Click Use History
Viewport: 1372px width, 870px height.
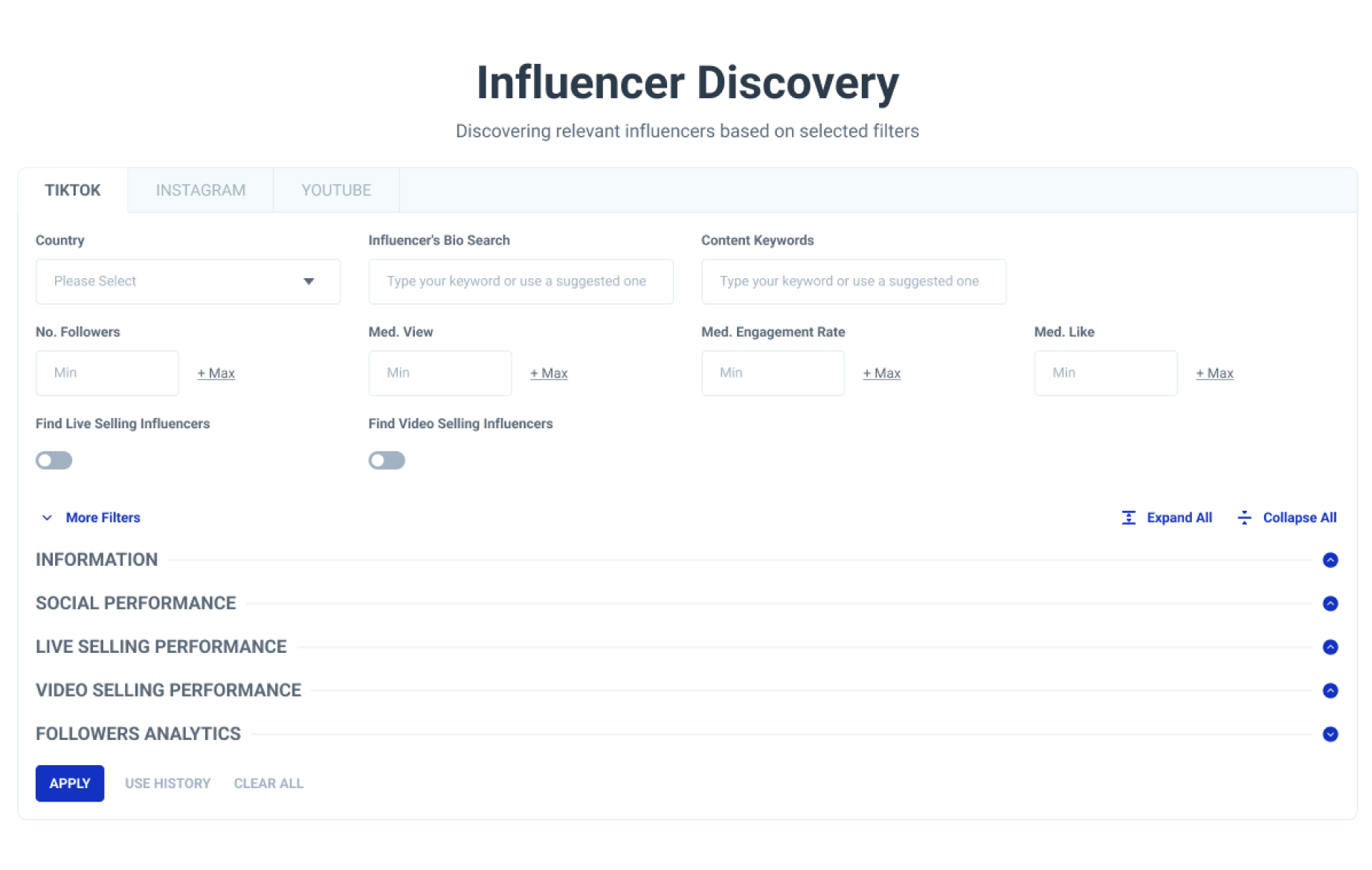point(167,783)
